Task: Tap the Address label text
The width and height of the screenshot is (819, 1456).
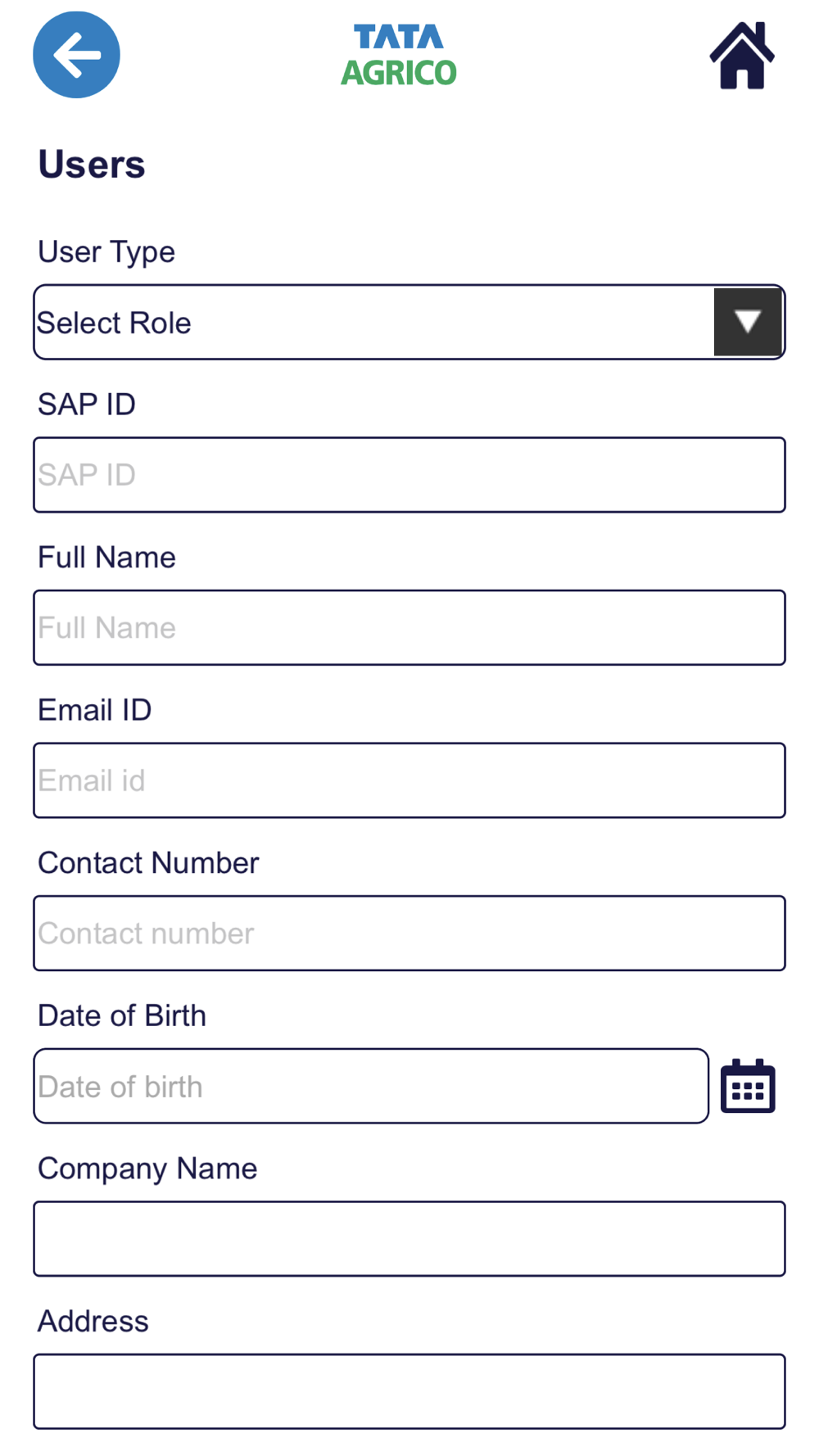Action: tap(93, 1322)
